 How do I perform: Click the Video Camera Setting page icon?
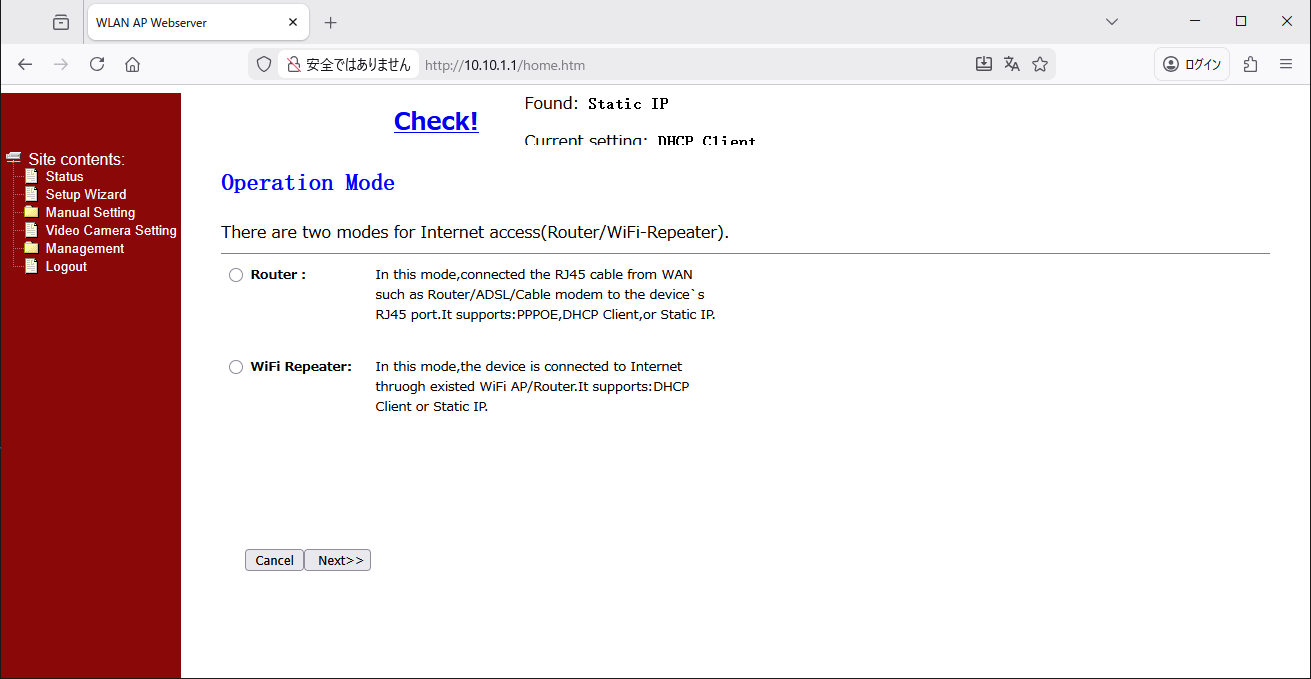[x=31, y=230]
